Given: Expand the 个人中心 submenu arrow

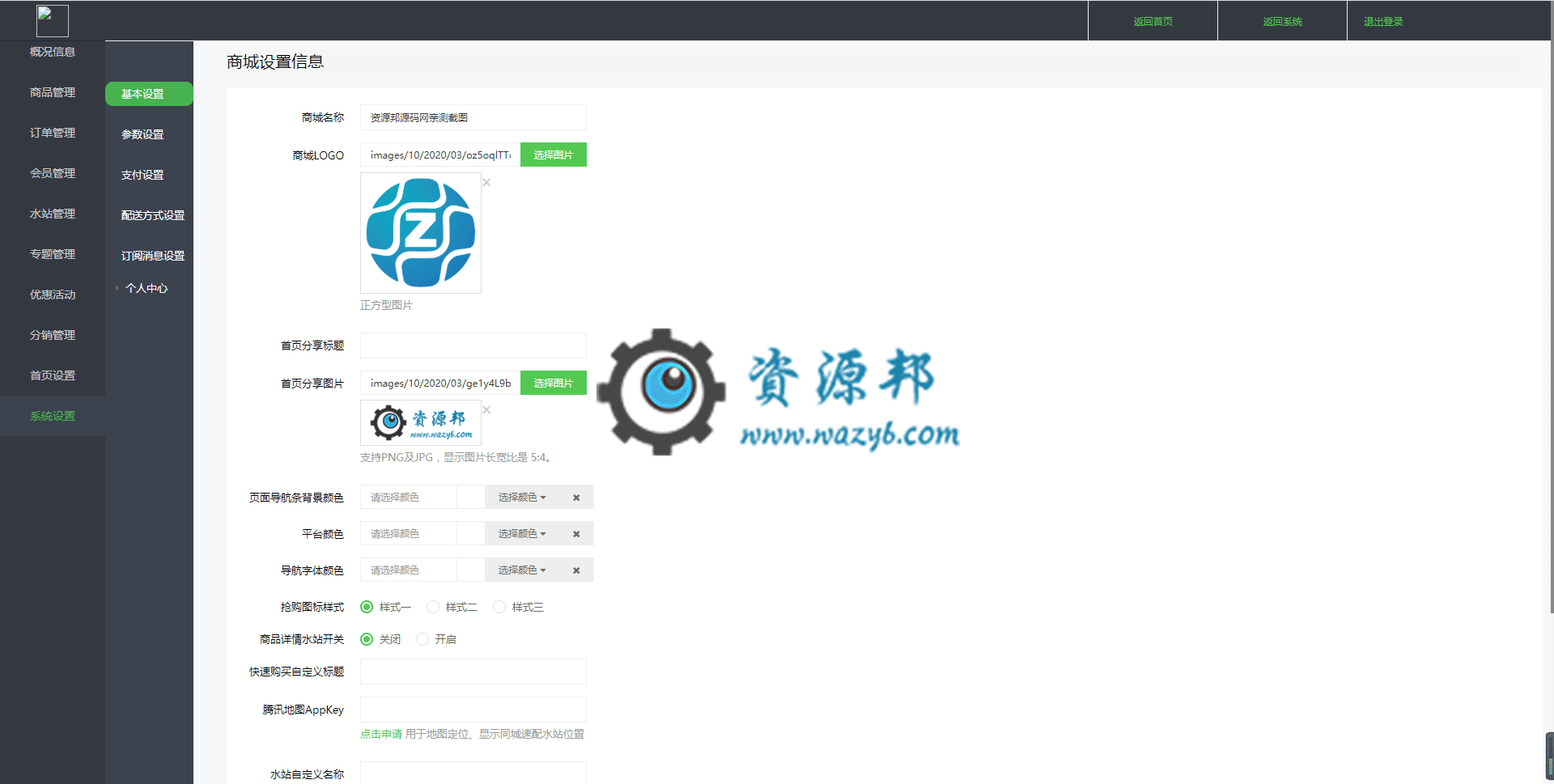Looking at the screenshot, I should click(x=117, y=288).
